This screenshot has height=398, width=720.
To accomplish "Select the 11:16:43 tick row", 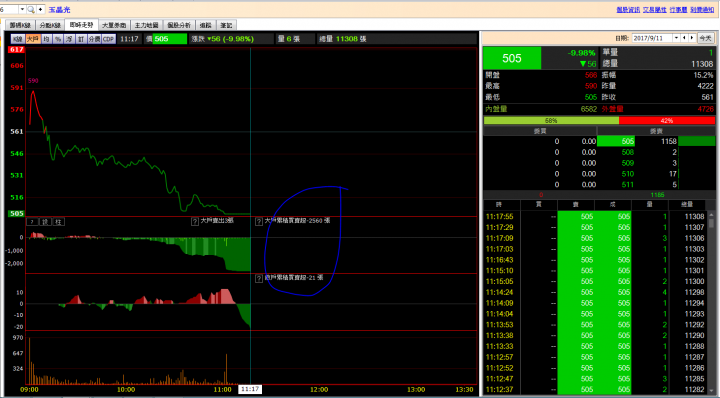I will (595, 260).
